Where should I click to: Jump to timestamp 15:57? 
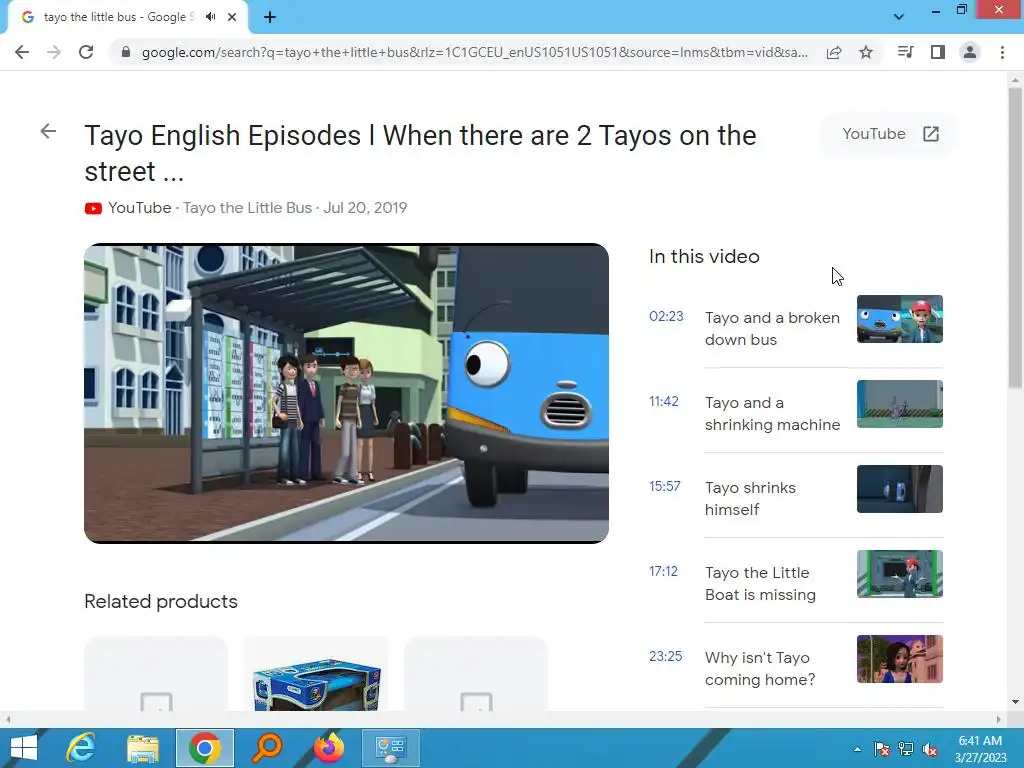(665, 486)
